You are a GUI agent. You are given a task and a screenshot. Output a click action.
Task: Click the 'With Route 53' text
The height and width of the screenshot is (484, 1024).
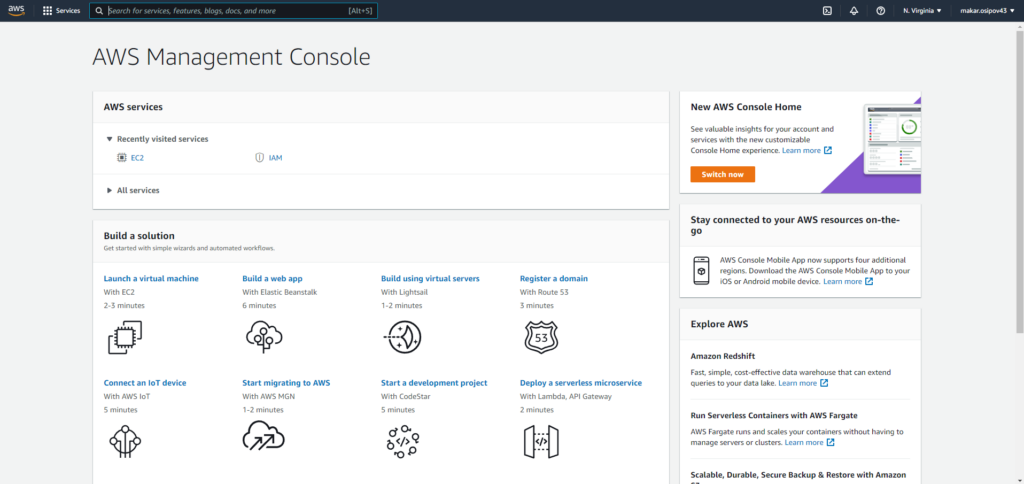(544, 292)
